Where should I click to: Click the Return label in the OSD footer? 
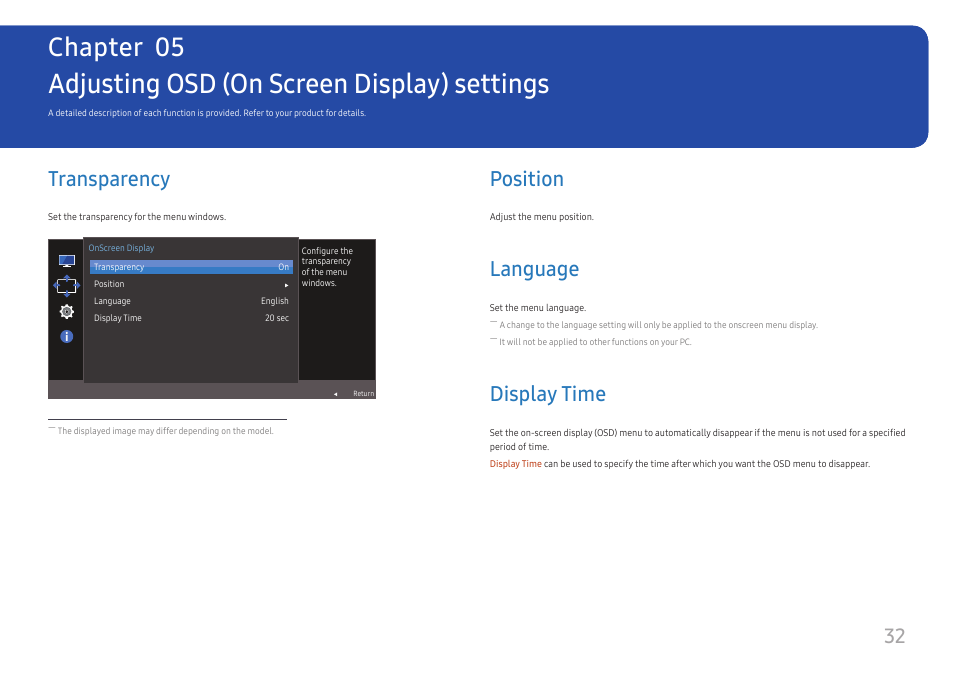click(364, 394)
